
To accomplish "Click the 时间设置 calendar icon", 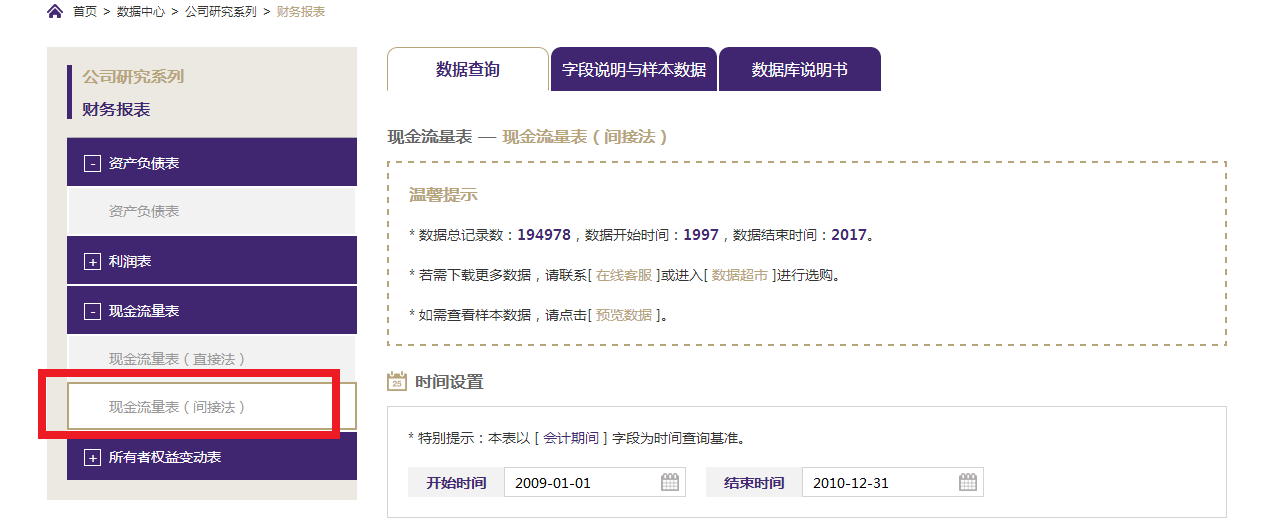I will [397, 381].
